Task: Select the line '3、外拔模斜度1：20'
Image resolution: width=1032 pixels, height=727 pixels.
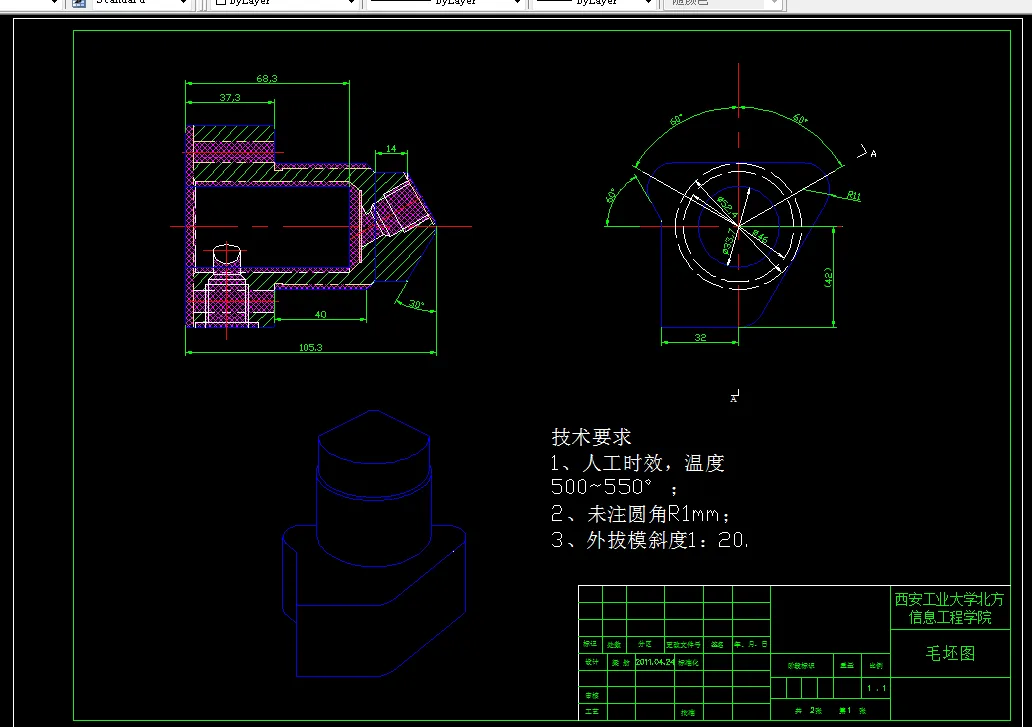Action: click(x=650, y=541)
